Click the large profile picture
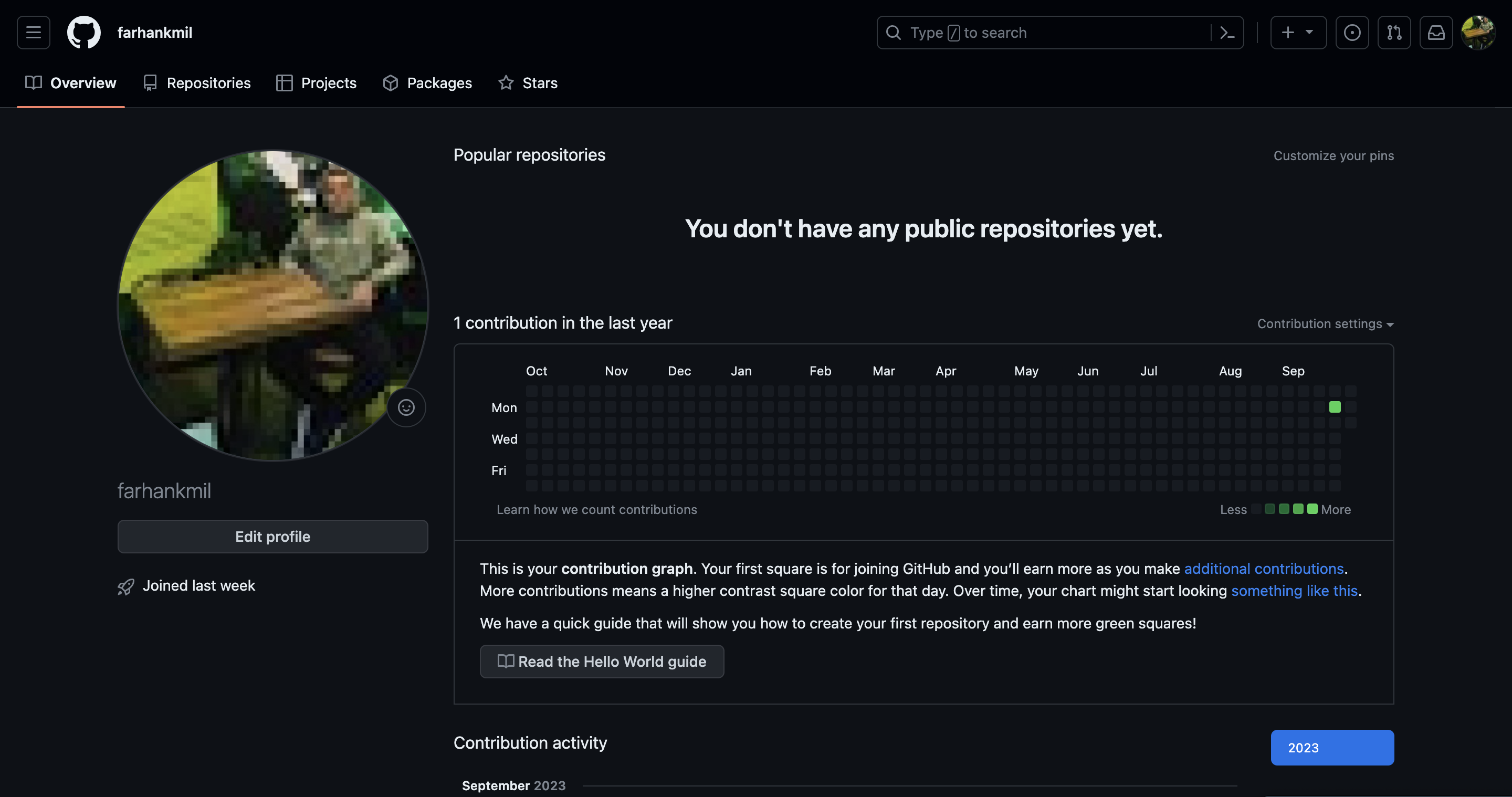The width and height of the screenshot is (1512, 797). coord(273,305)
